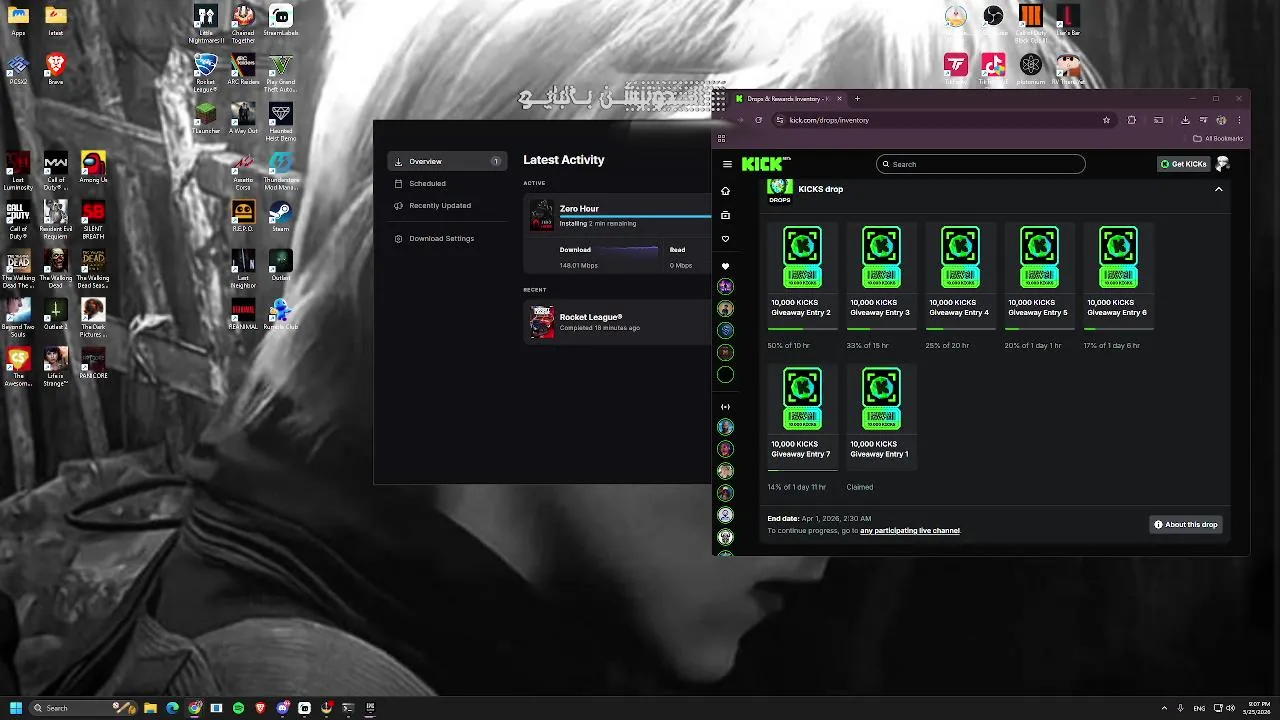Reload the Kick page
The width and height of the screenshot is (1280, 720).
click(758, 120)
